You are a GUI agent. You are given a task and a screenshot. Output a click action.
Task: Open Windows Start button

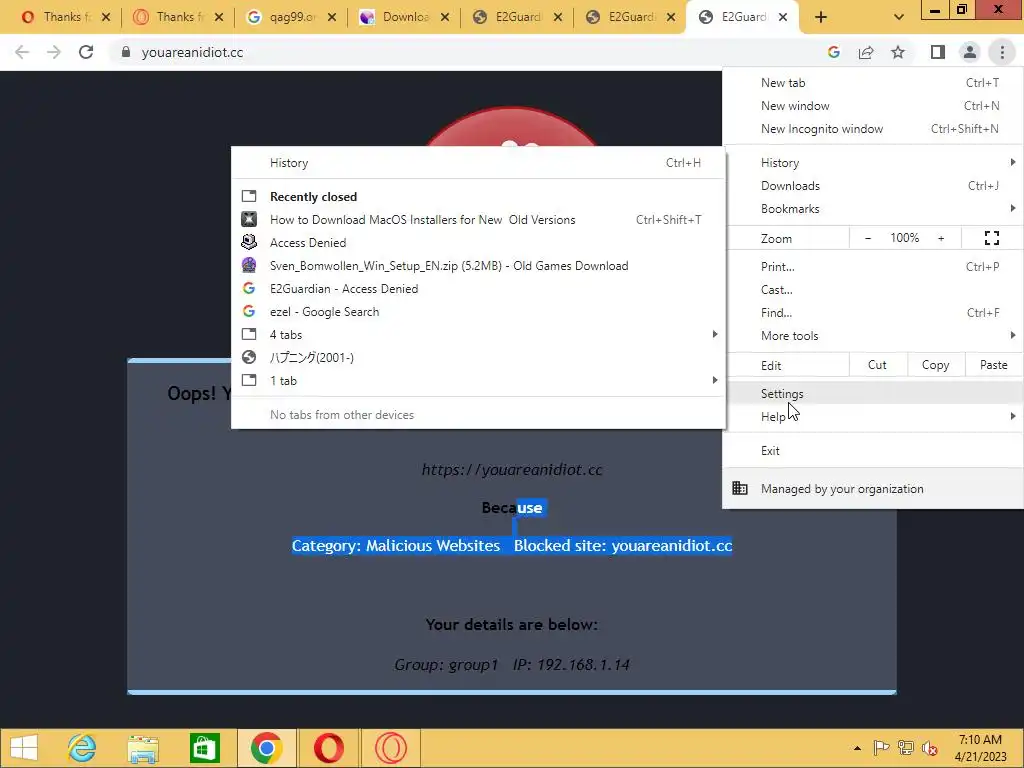coord(24,748)
